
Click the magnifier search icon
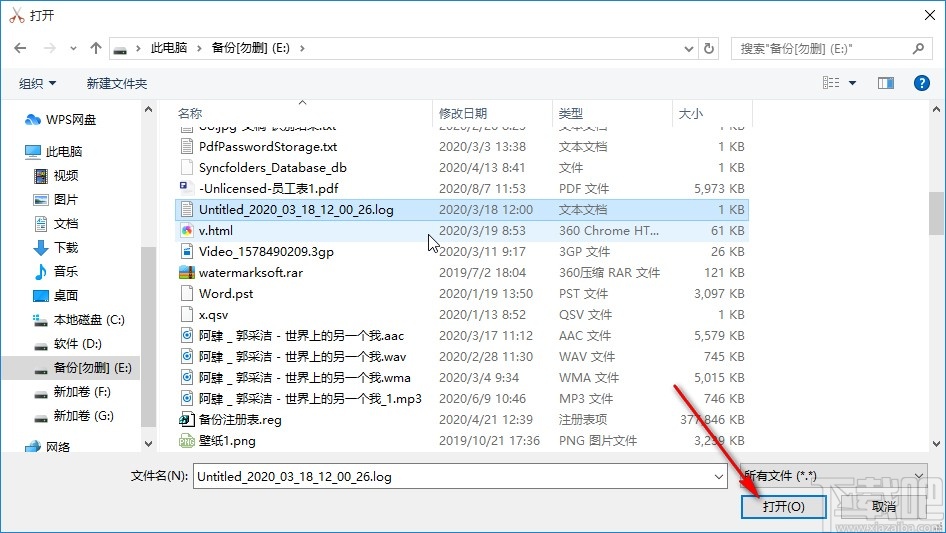click(918, 48)
